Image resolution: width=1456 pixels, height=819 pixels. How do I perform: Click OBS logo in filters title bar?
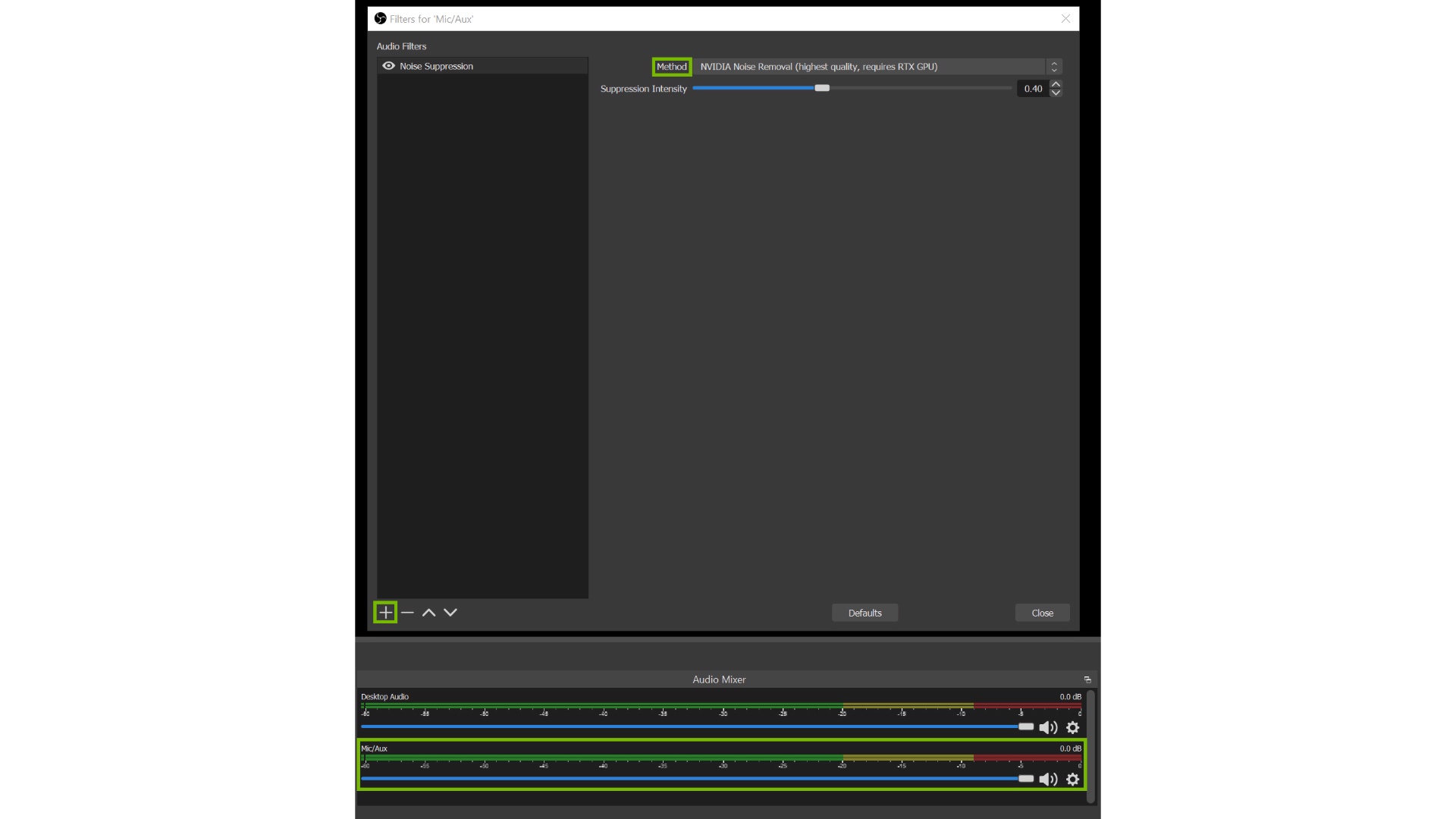(381, 18)
